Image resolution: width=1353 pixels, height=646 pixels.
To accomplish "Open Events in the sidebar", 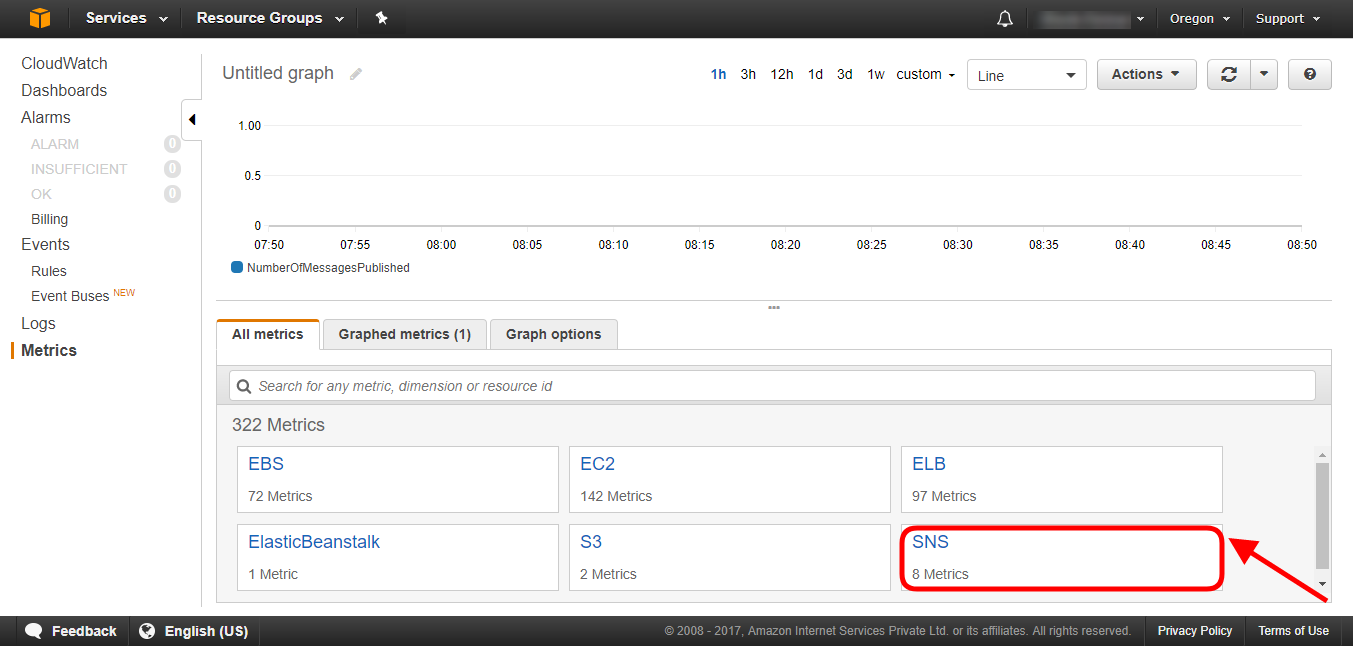I will tap(45, 244).
